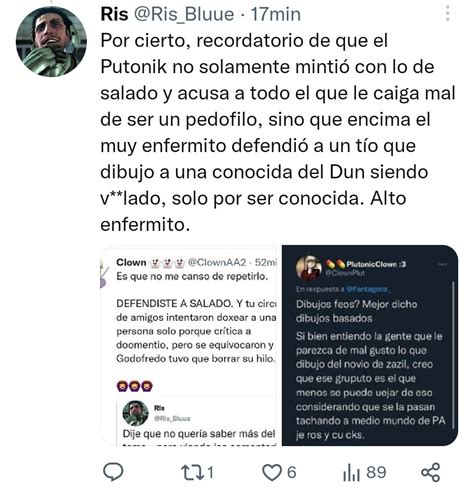The image size is (474, 493).
Task: Click @Fantagoria_ mention in dark screenshot
Action: (368, 289)
